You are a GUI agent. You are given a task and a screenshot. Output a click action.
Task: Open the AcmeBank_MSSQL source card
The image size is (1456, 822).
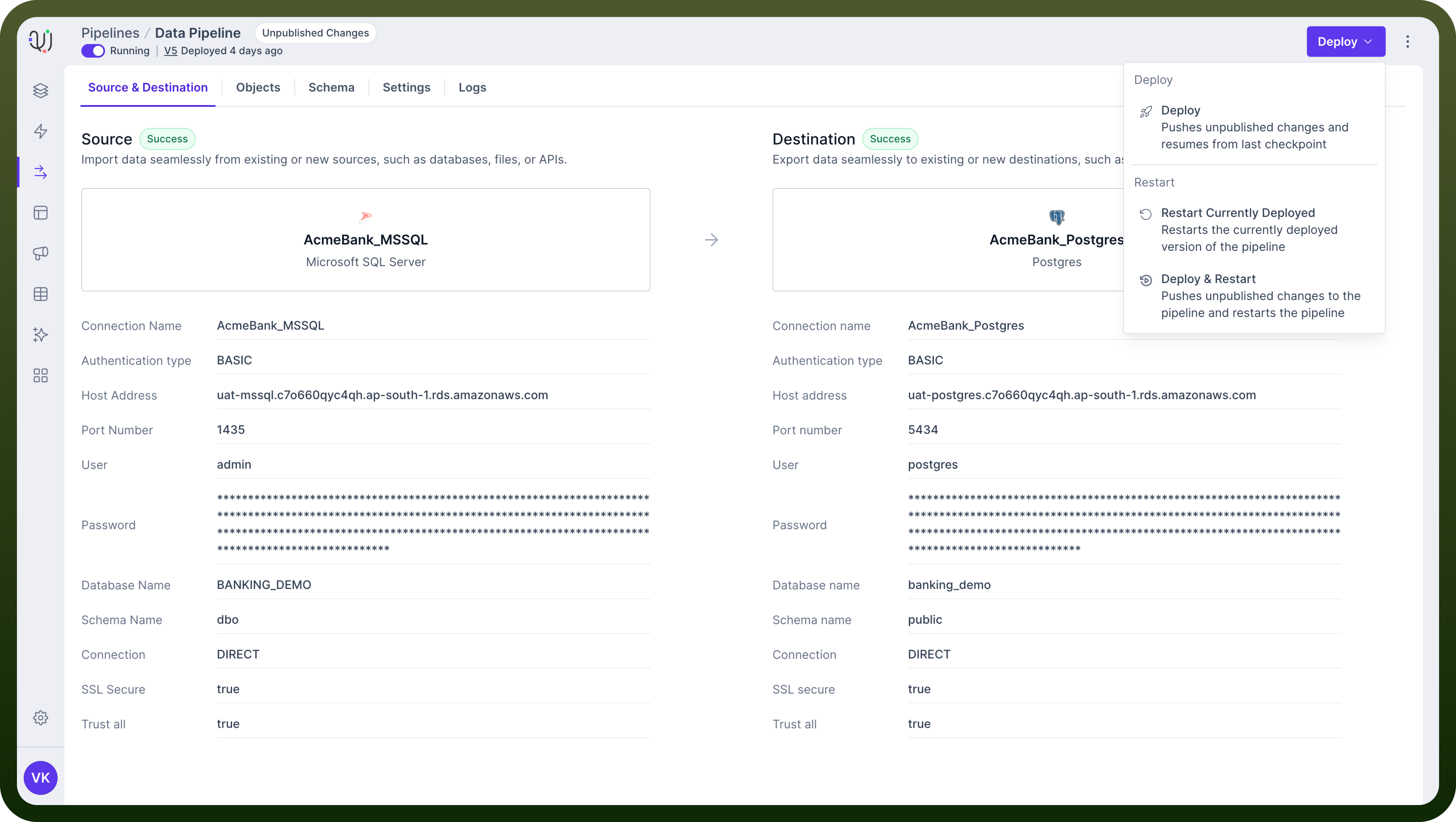coord(366,240)
